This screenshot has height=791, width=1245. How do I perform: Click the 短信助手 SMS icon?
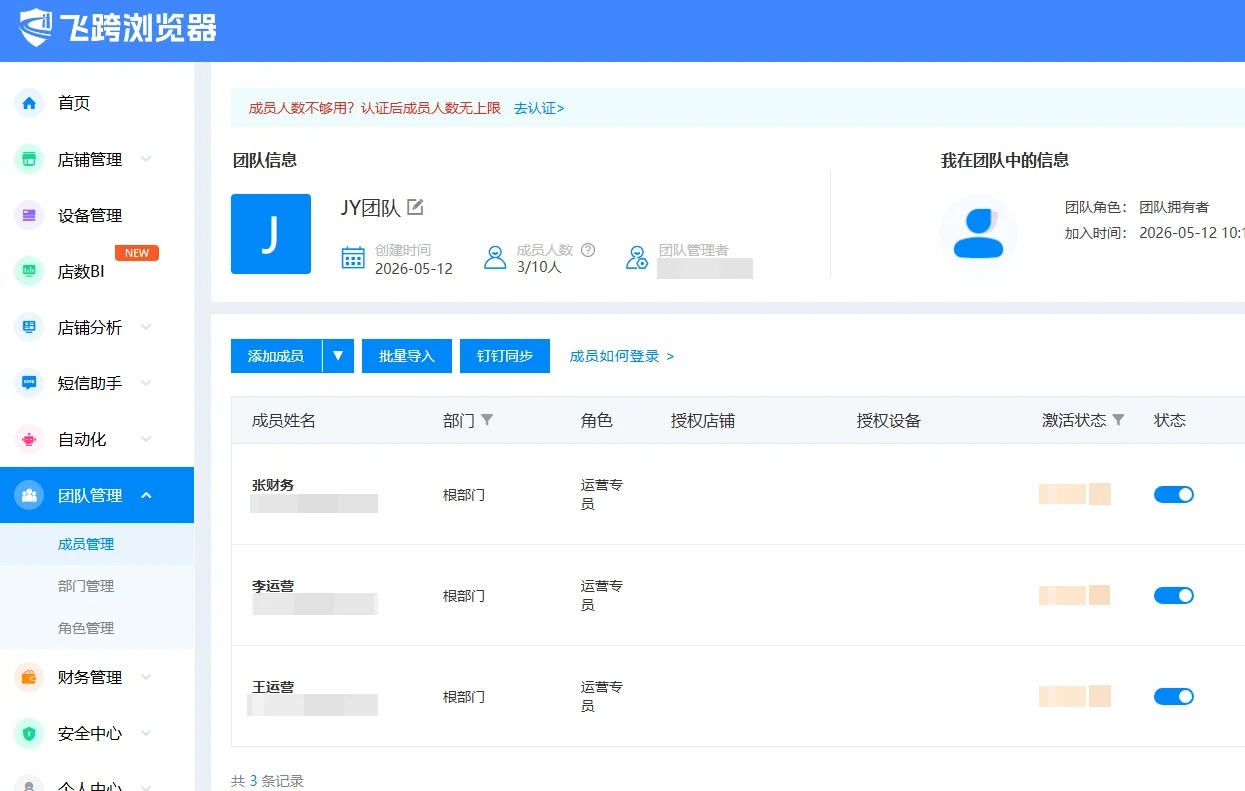click(x=29, y=383)
